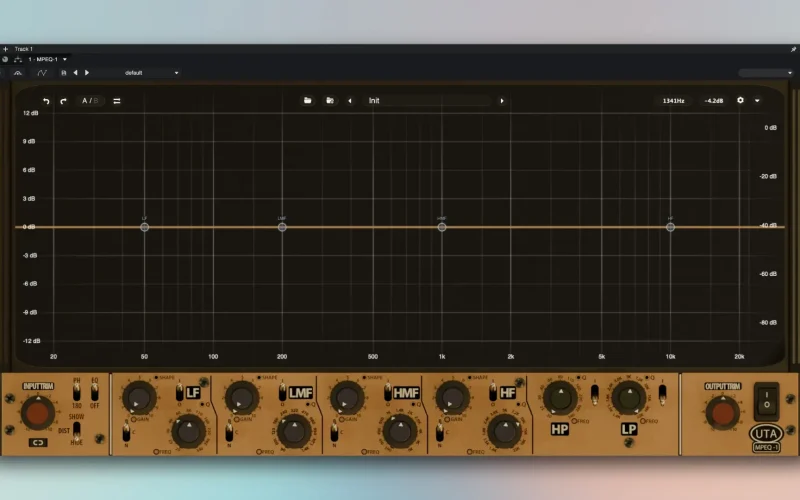Click the automation curve icon
Viewport: 800px width, 500px height.
click(x=42, y=73)
